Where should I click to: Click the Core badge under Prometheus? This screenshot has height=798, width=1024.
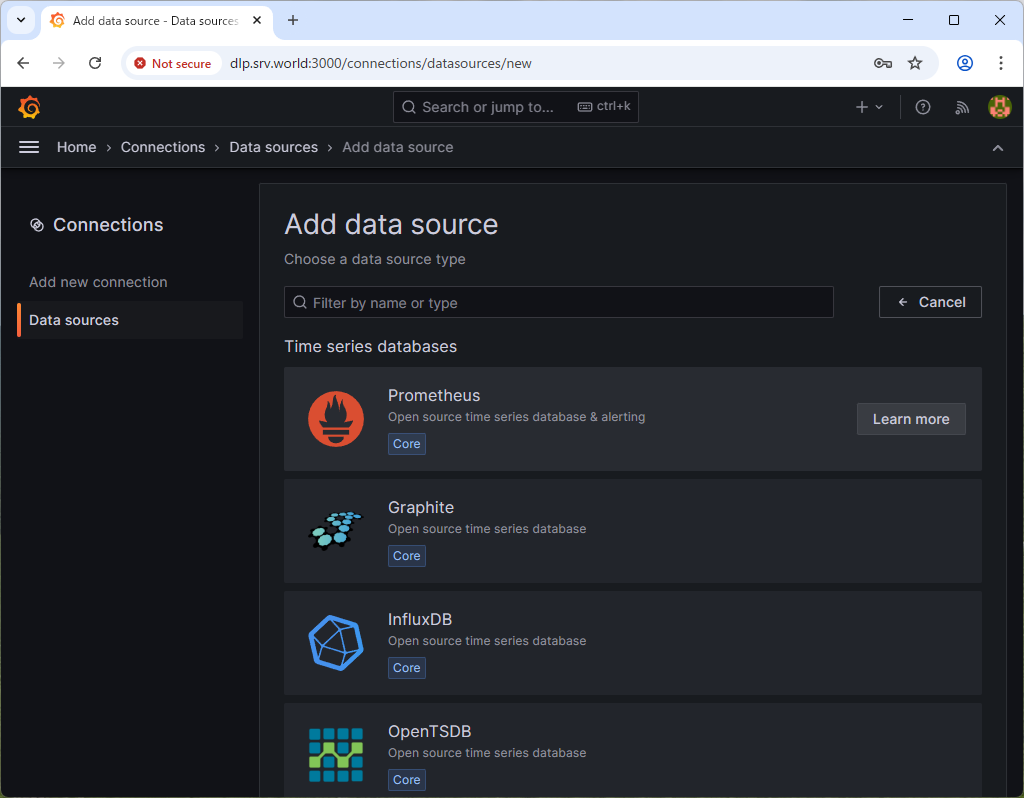407,444
